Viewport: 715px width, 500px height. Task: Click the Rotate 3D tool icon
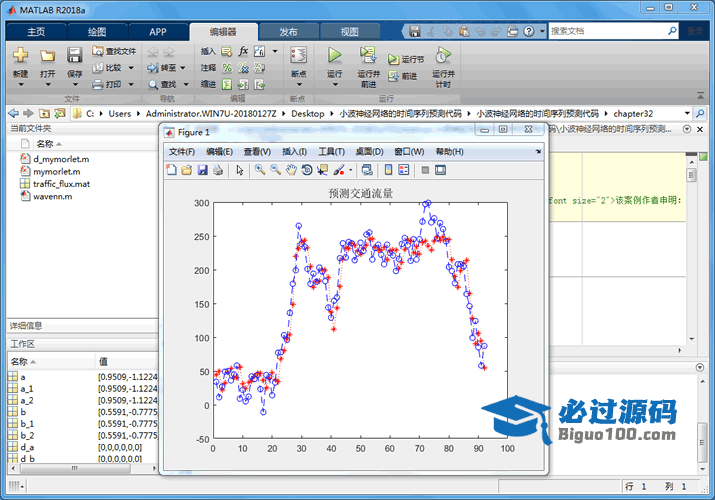click(307, 170)
